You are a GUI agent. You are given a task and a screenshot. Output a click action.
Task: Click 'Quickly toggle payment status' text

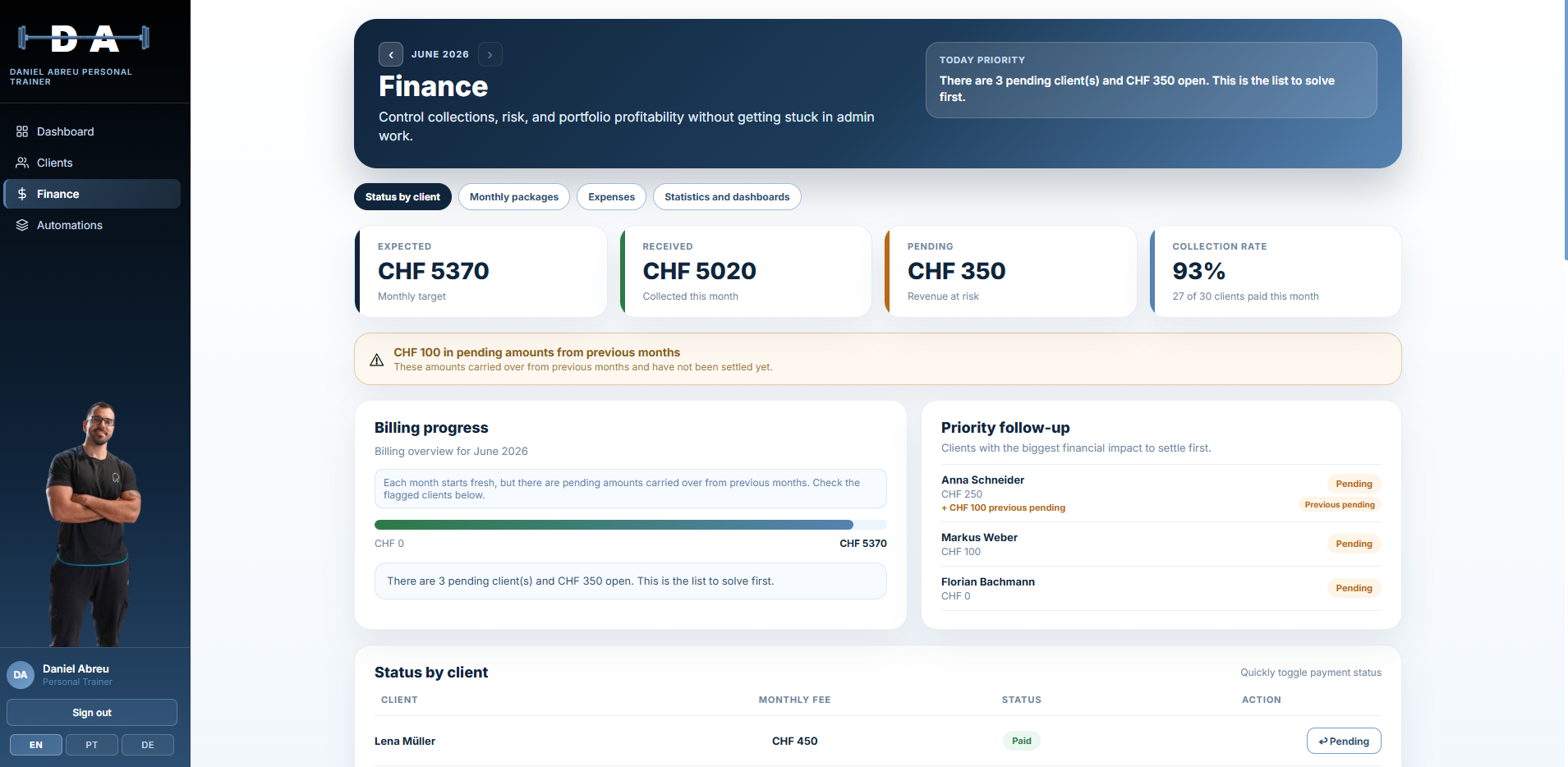(1311, 673)
